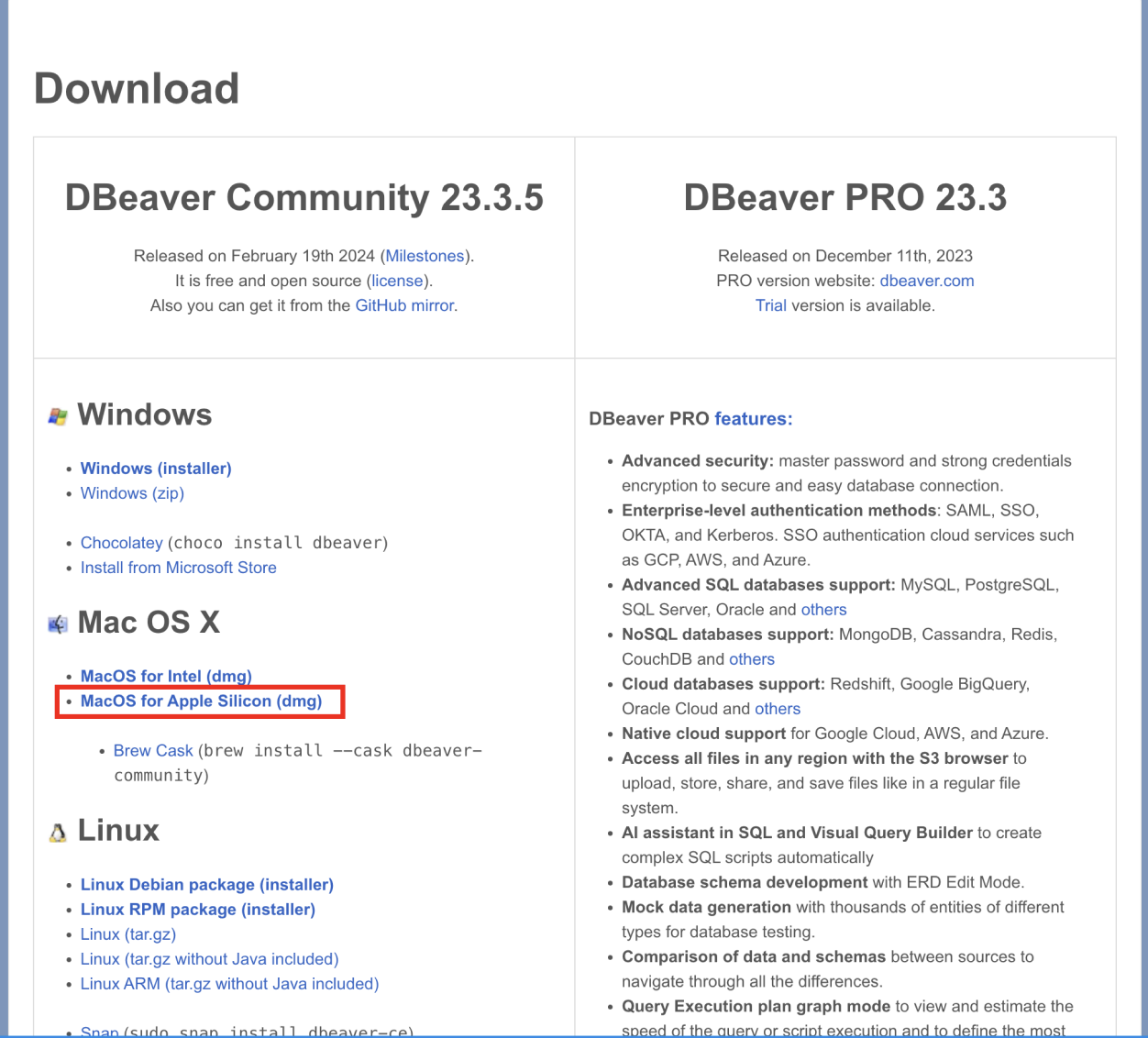The height and width of the screenshot is (1038, 1148).
Task: Open the Milestones link
Action: [x=425, y=256]
